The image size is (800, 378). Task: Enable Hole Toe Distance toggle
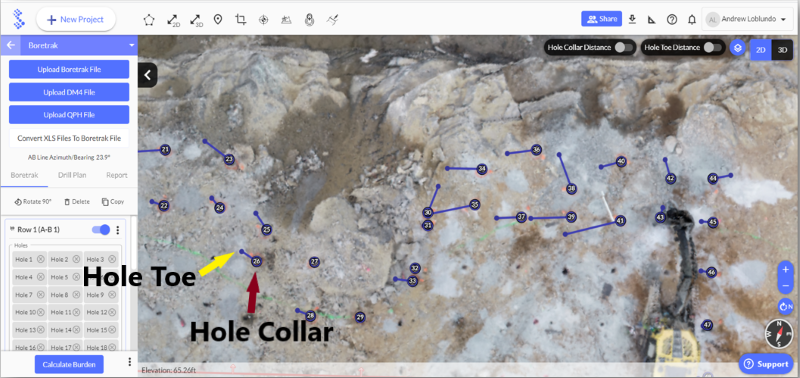pos(713,47)
